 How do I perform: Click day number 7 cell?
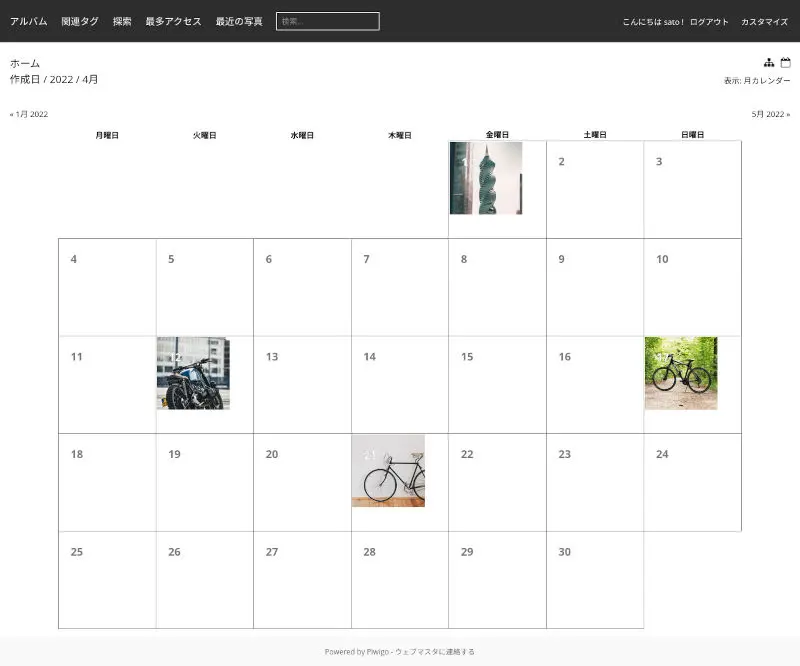pos(400,287)
